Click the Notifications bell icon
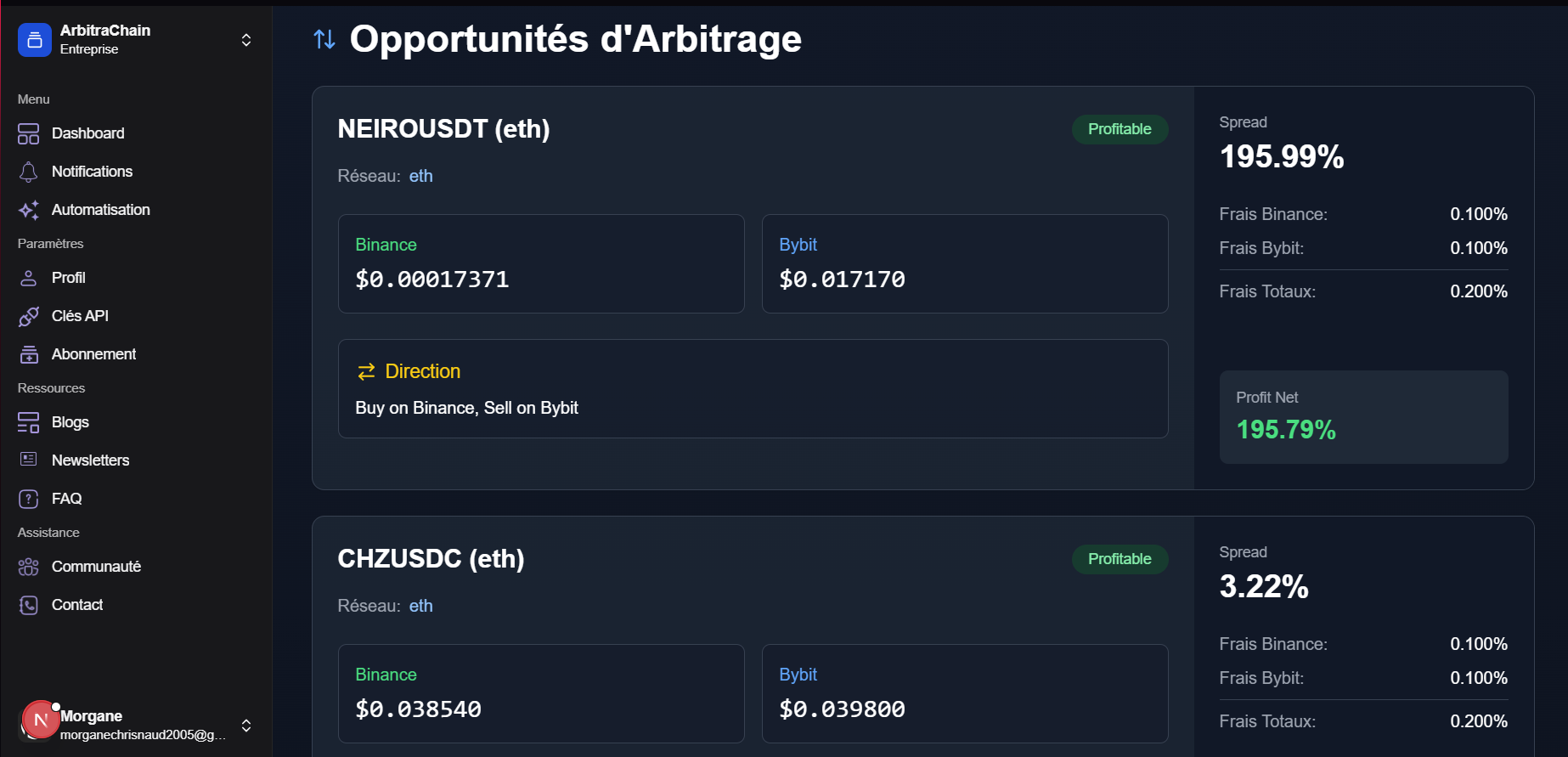 (28, 171)
